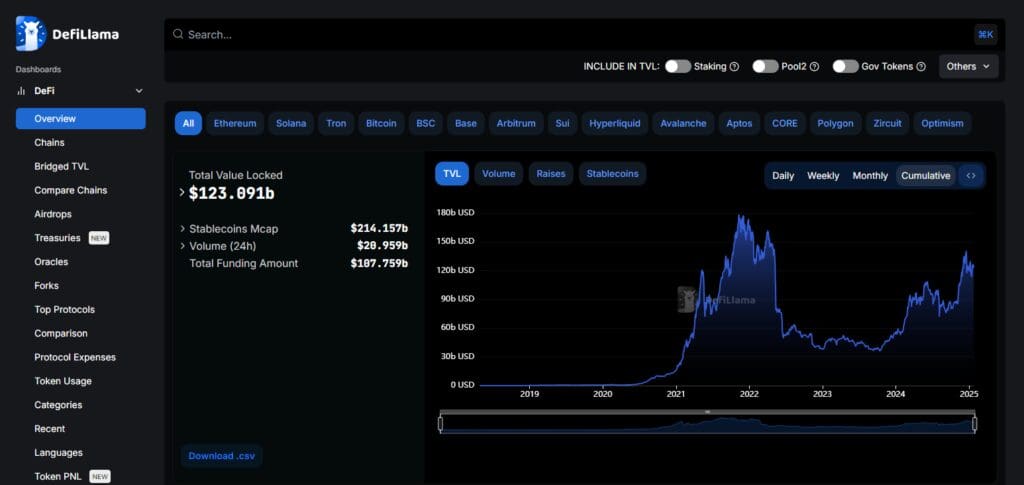Filter by Base chain
This screenshot has height=485, width=1024.
pyautogui.click(x=466, y=123)
